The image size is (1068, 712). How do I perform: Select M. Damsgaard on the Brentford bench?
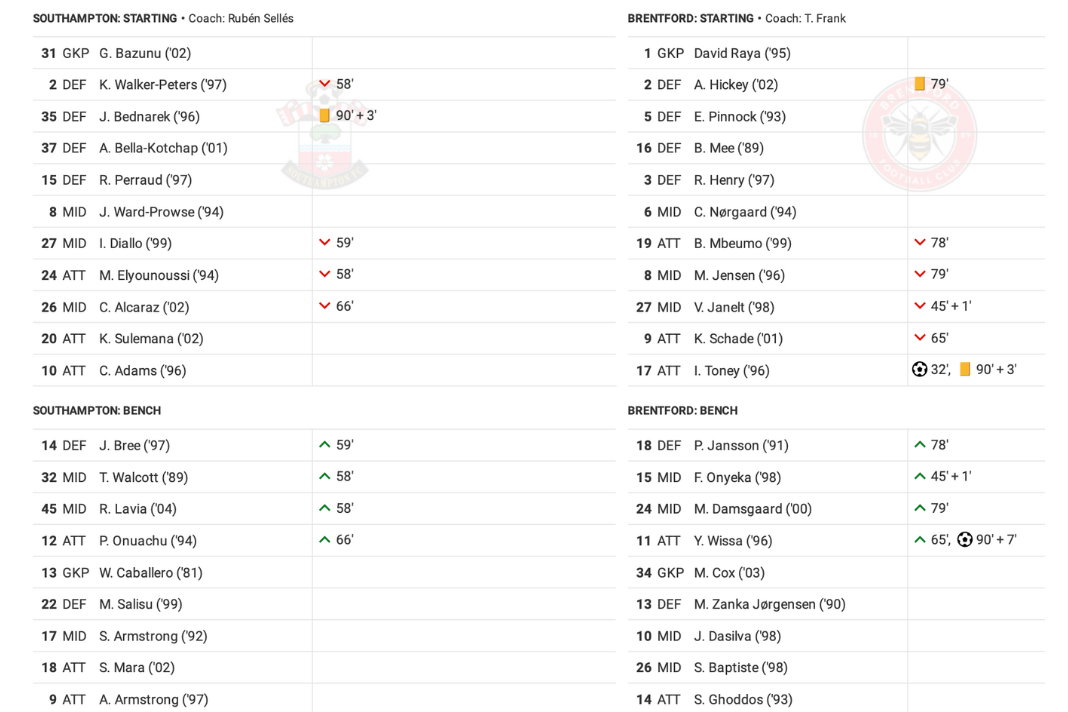[753, 509]
